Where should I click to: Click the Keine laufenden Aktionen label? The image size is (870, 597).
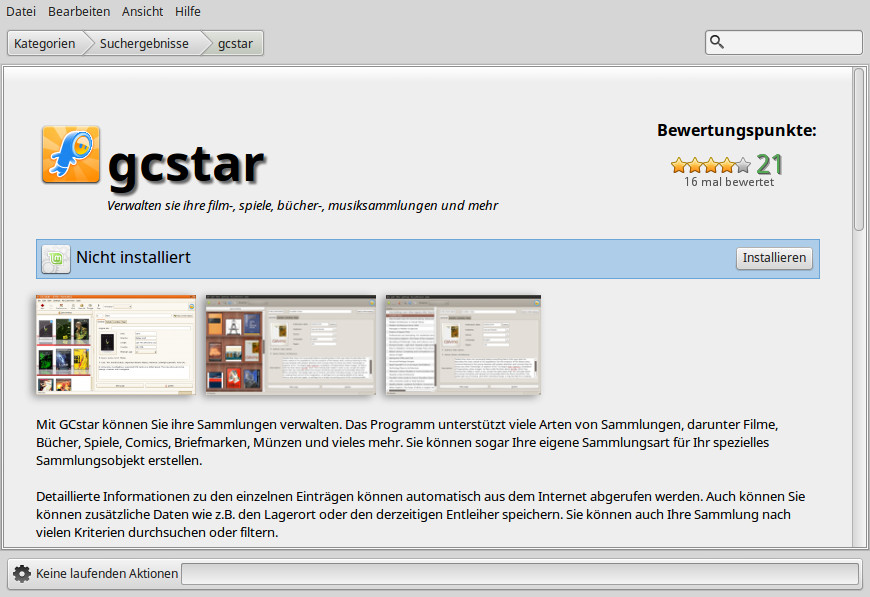point(107,574)
